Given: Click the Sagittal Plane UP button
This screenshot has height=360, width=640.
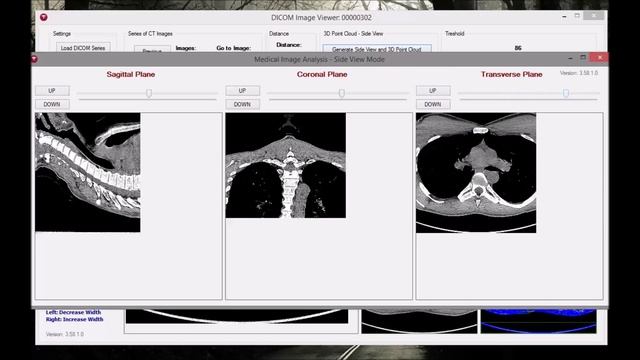Looking at the screenshot, I should tap(52, 91).
